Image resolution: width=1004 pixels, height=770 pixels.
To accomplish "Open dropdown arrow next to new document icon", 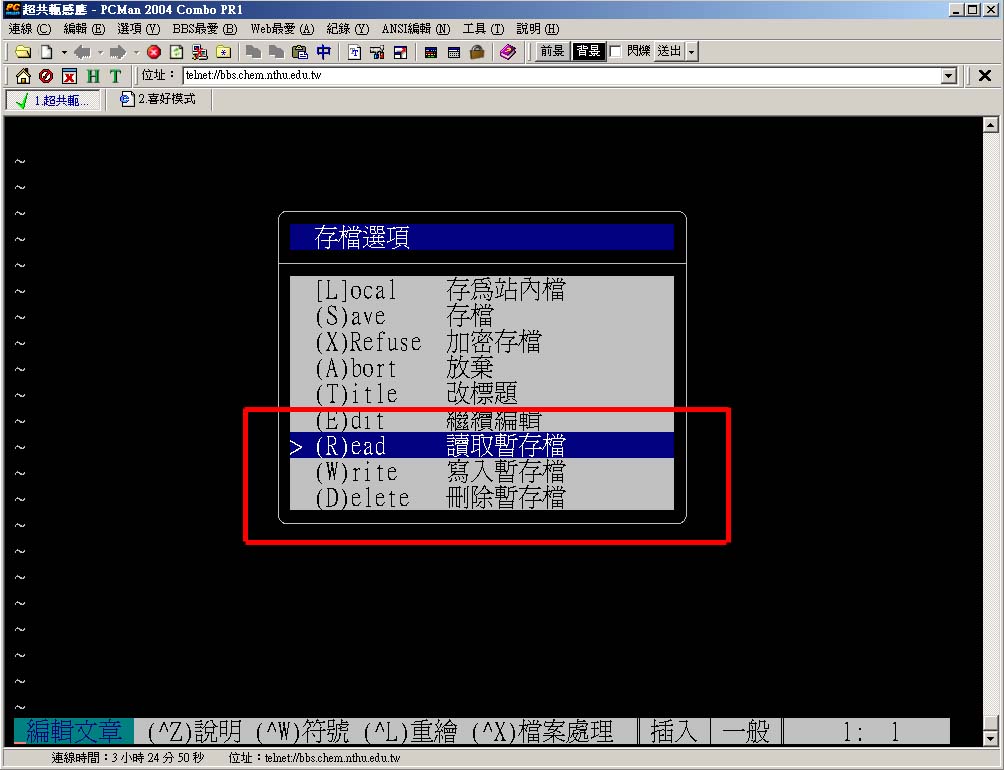I will [64, 52].
